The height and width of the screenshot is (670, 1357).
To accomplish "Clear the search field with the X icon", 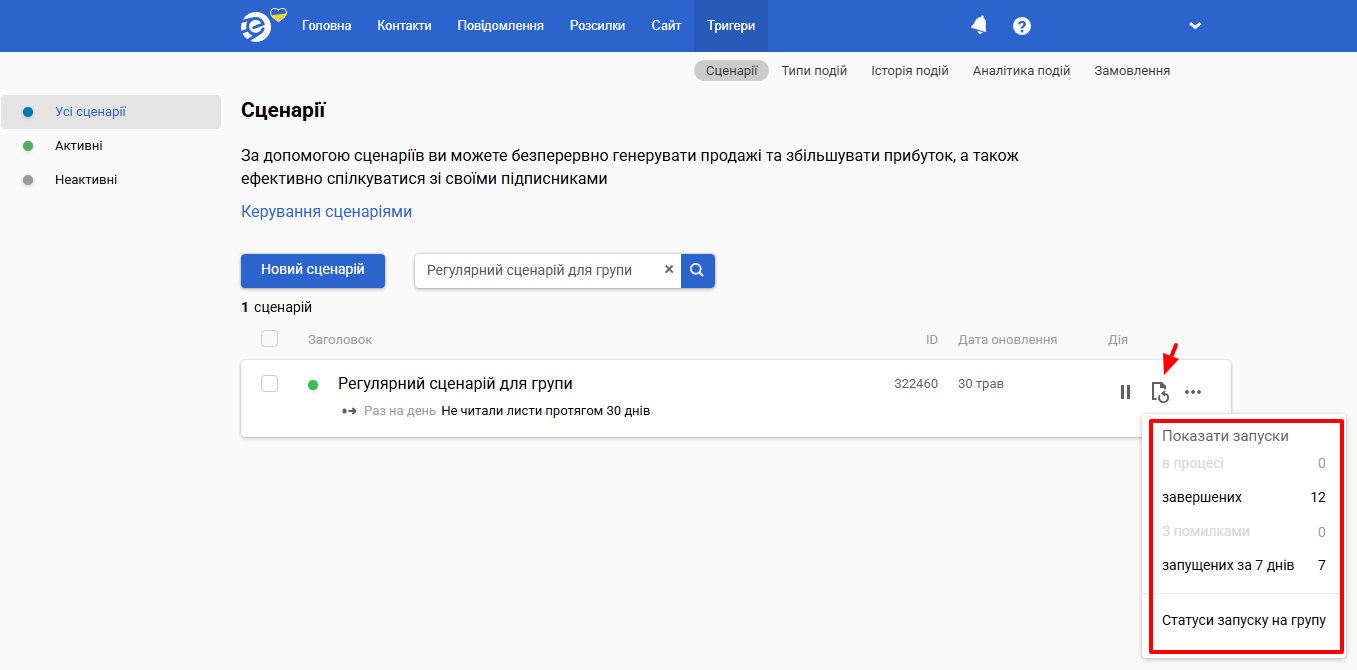I will (x=669, y=270).
